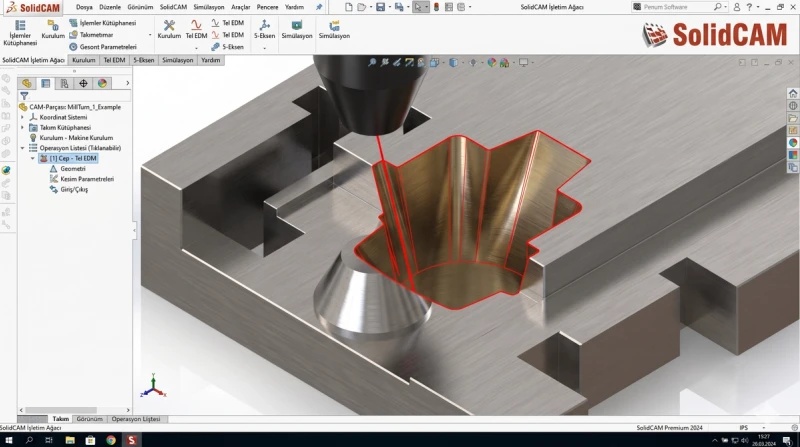Run the first Simülasyon ribbon button
The image size is (800, 447).
(297, 30)
